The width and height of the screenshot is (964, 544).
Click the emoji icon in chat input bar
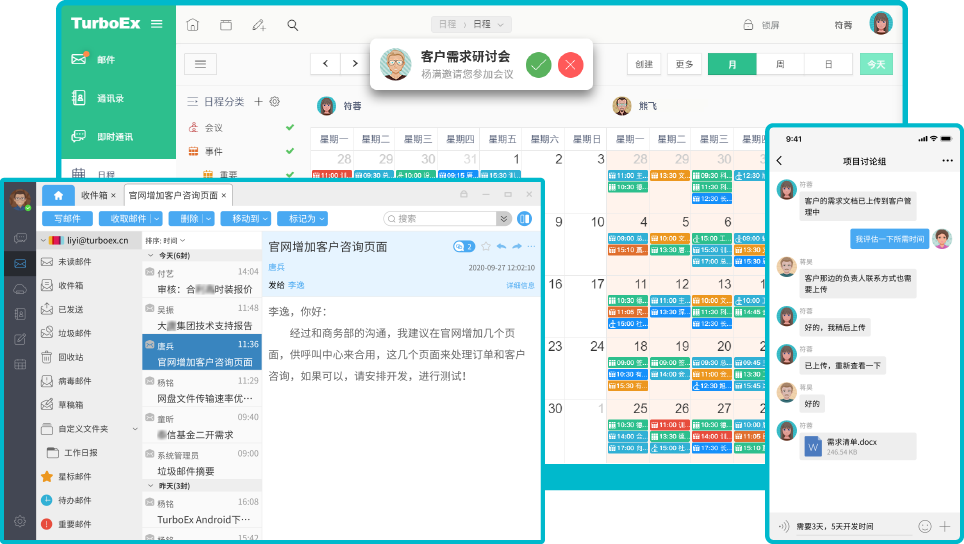pyautogui.click(x=924, y=526)
